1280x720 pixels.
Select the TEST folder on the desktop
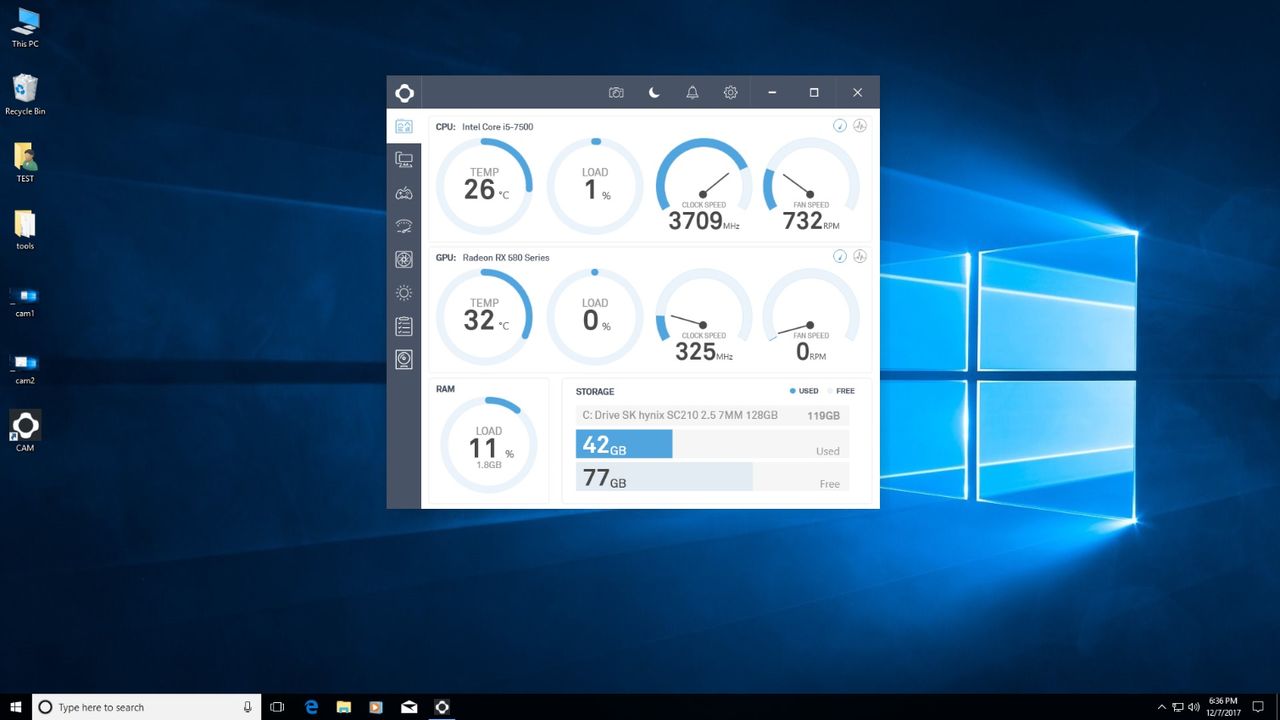point(25,162)
